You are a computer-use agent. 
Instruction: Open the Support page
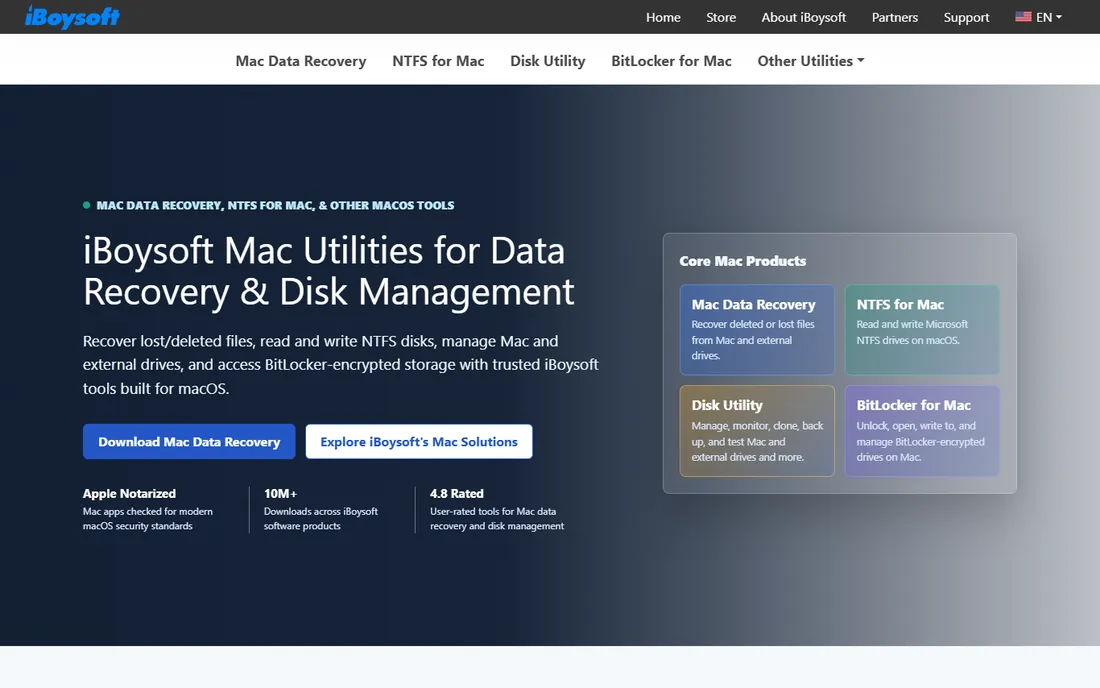click(x=966, y=18)
